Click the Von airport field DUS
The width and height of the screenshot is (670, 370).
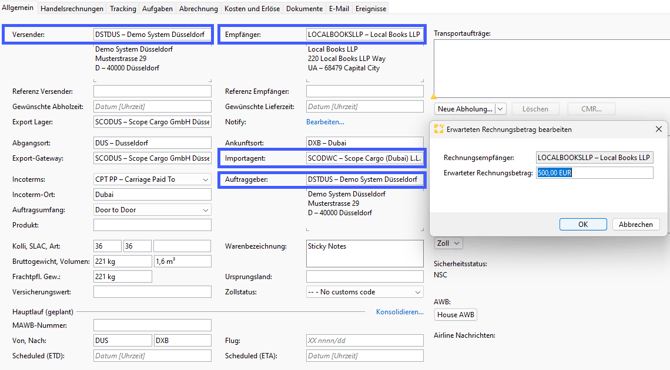point(123,341)
